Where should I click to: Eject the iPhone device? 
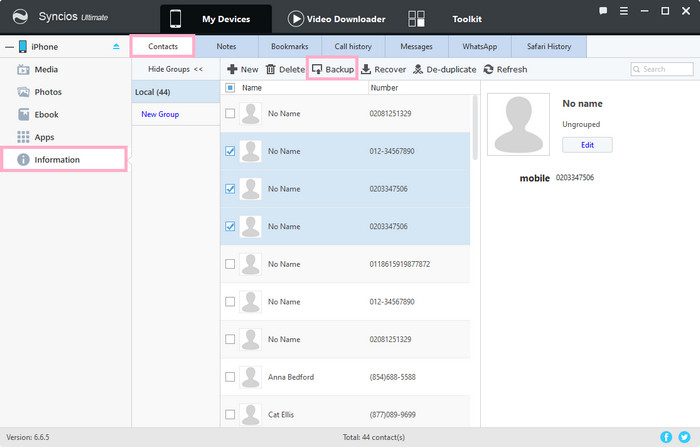116,46
